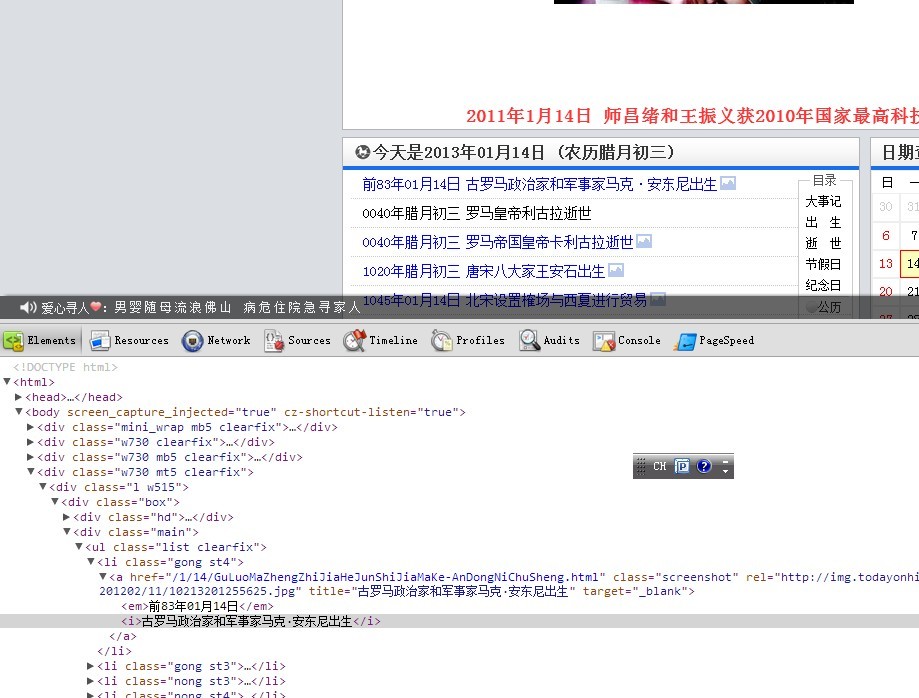Click the Console panel icon

pos(604,341)
